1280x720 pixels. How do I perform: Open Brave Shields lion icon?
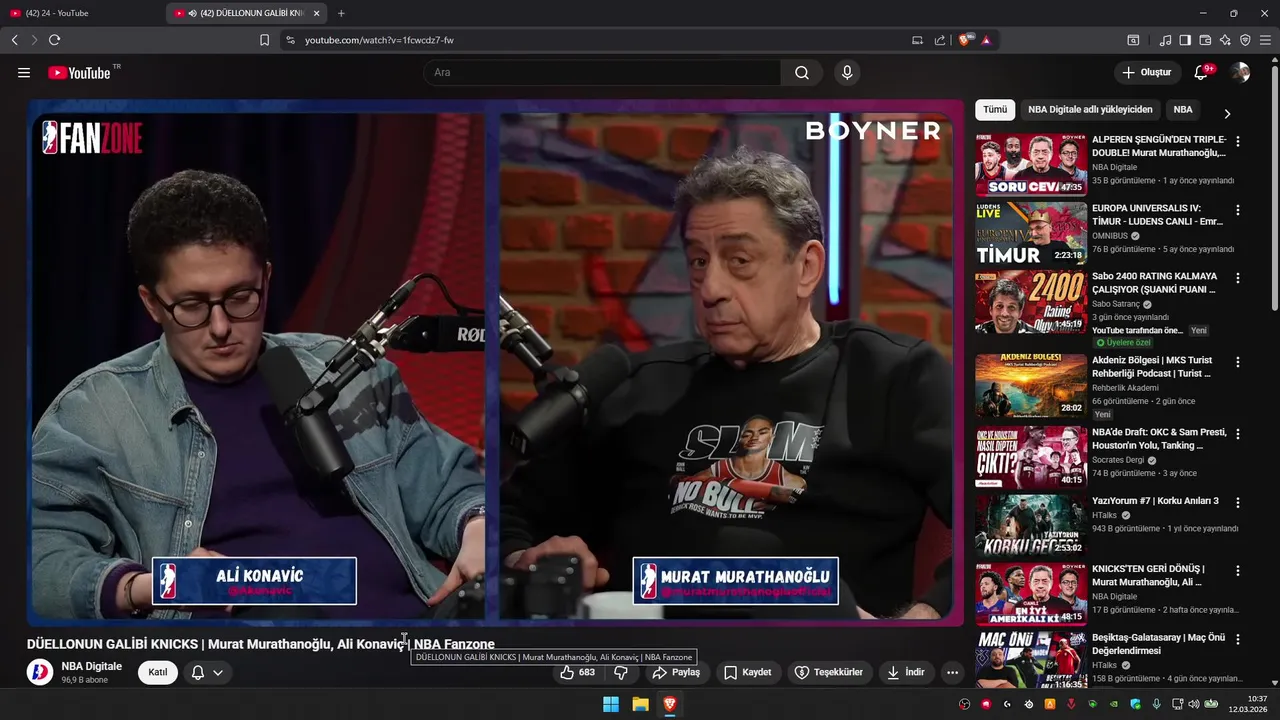coord(965,40)
